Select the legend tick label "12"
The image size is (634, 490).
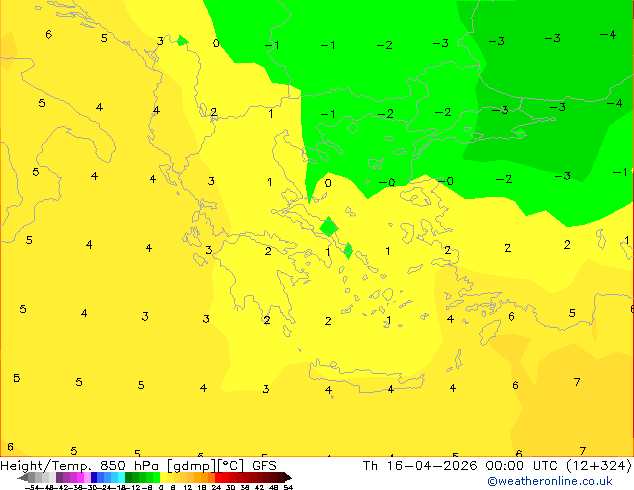click(x=188, y=487)
